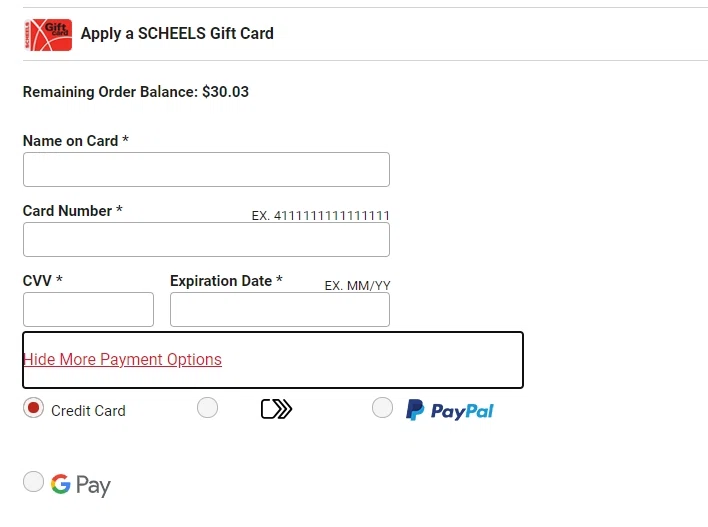Image resolution: width=708 pixels, height=527 pixels.
Task: Click the "Name on Card" field label
Action: (x=71, y=141)
